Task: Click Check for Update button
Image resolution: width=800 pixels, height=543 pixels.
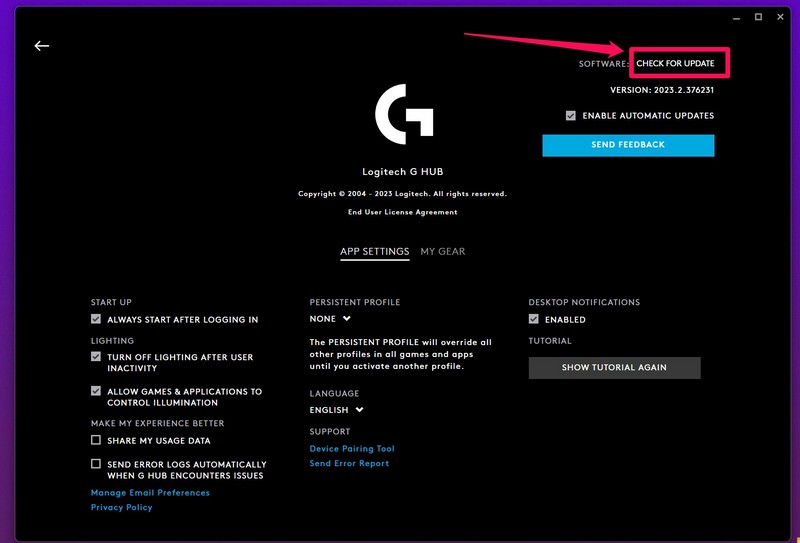Action: point(675,63)
